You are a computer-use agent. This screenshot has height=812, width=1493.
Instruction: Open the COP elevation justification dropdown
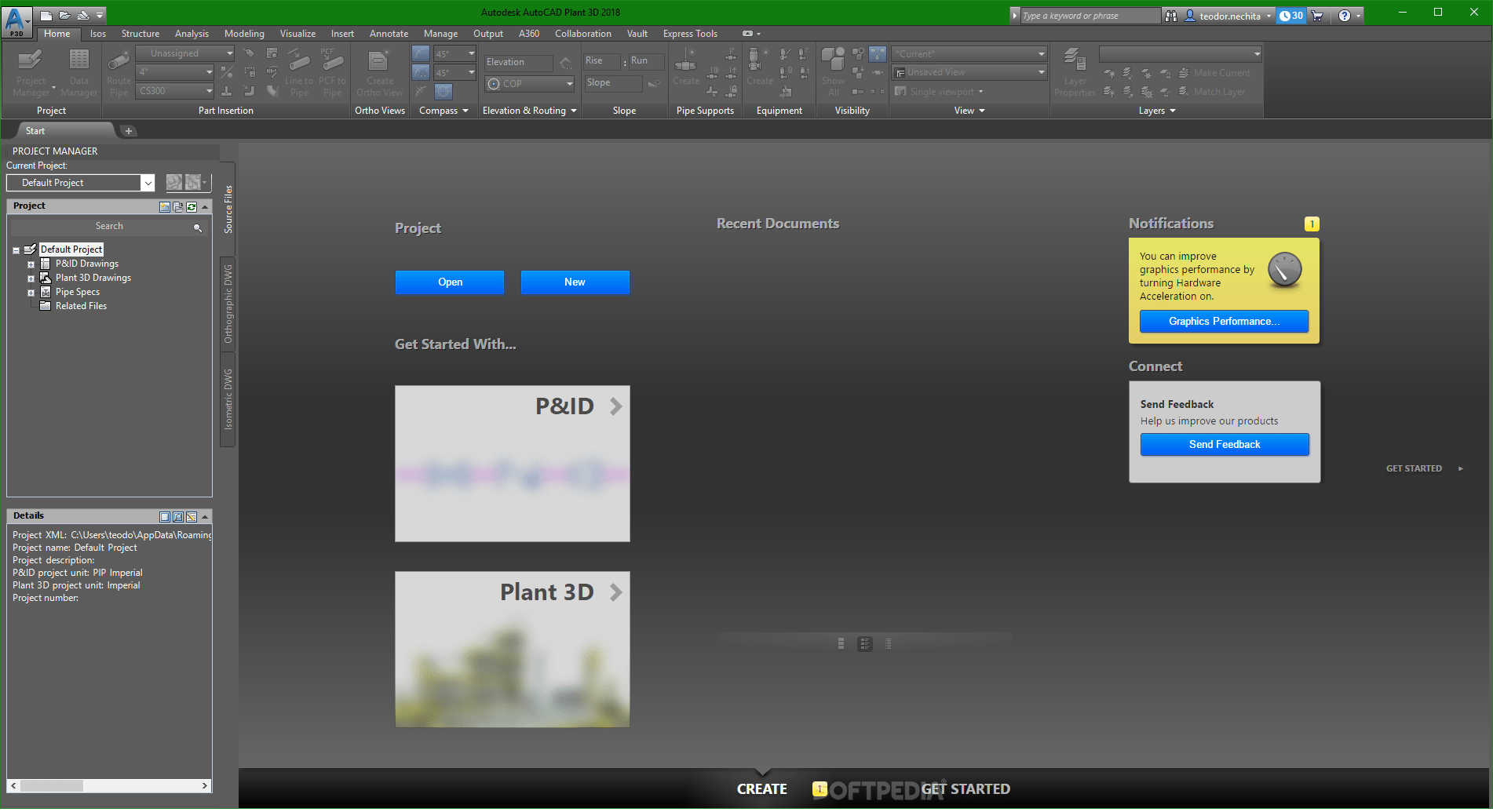pyautogui.click(x=530, y=84)
